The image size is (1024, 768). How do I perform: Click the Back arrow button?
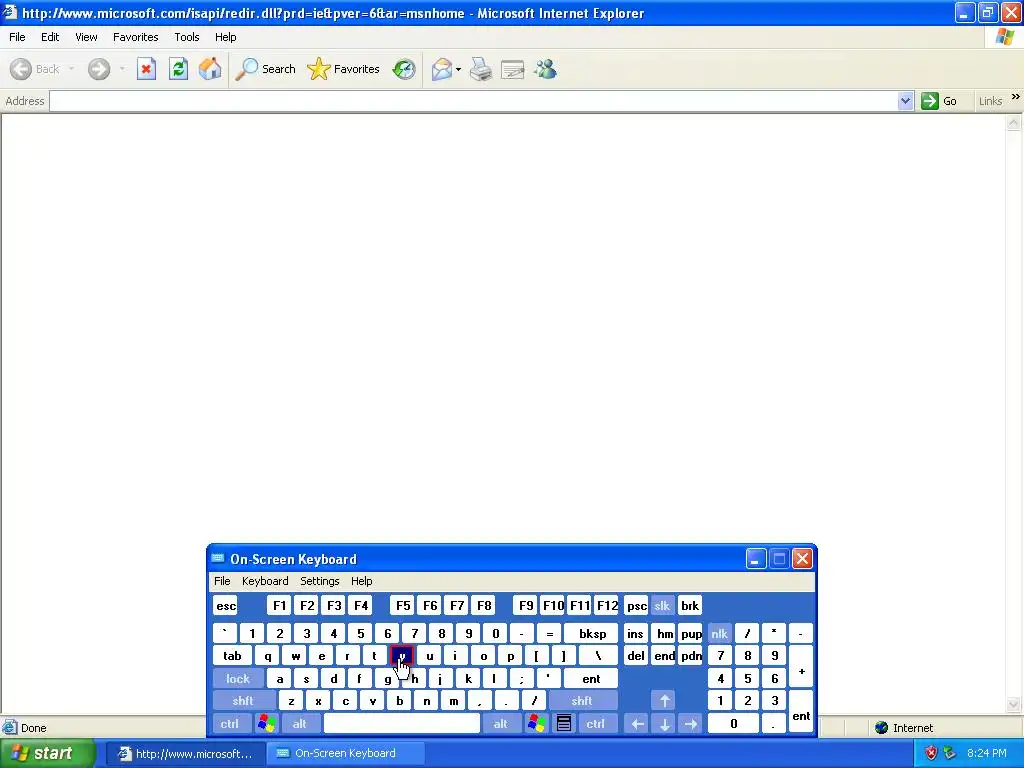[35, 69]
